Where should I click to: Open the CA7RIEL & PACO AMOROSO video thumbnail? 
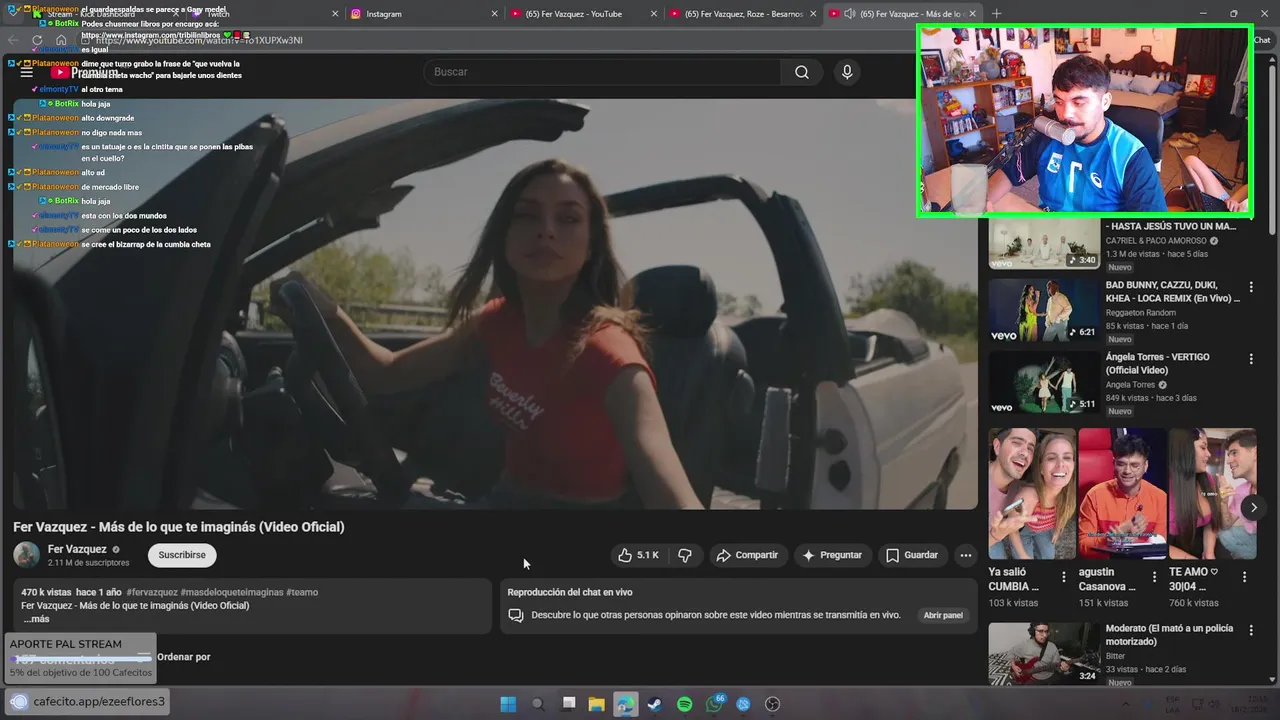pyautogui.click(x=1044, y=244)
